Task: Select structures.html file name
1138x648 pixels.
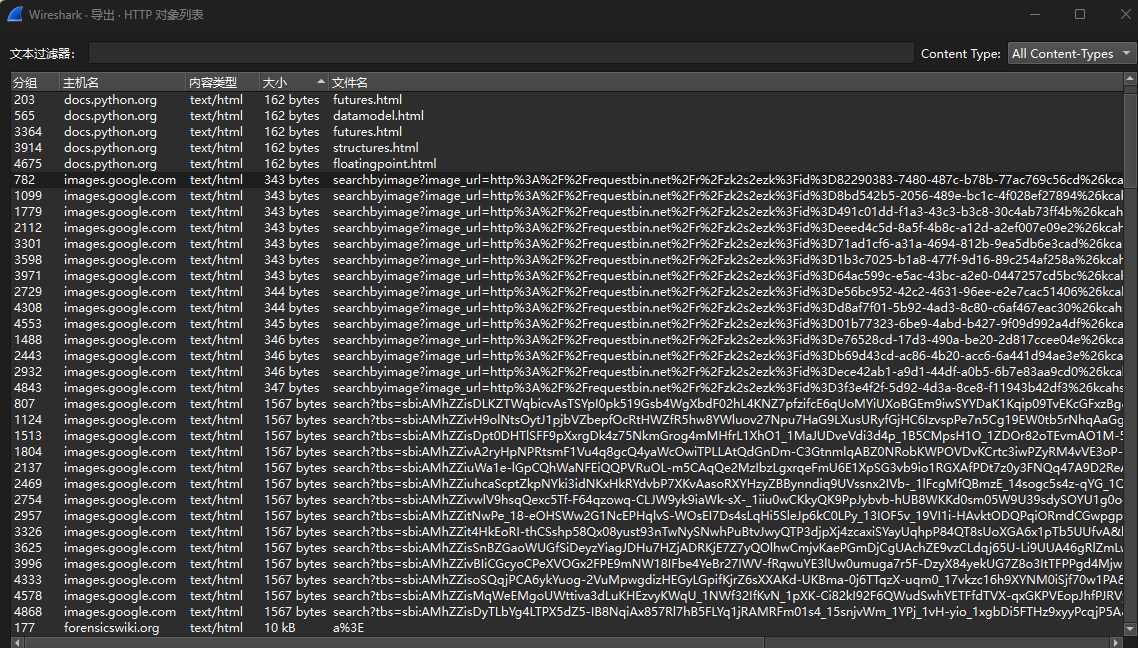Action: click(x=375, y=147)
